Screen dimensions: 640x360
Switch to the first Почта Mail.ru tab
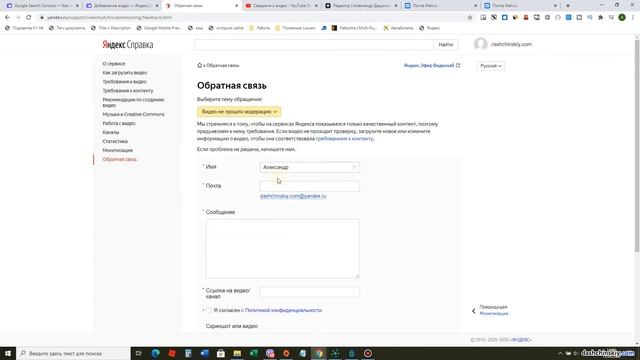pos(441,6)
